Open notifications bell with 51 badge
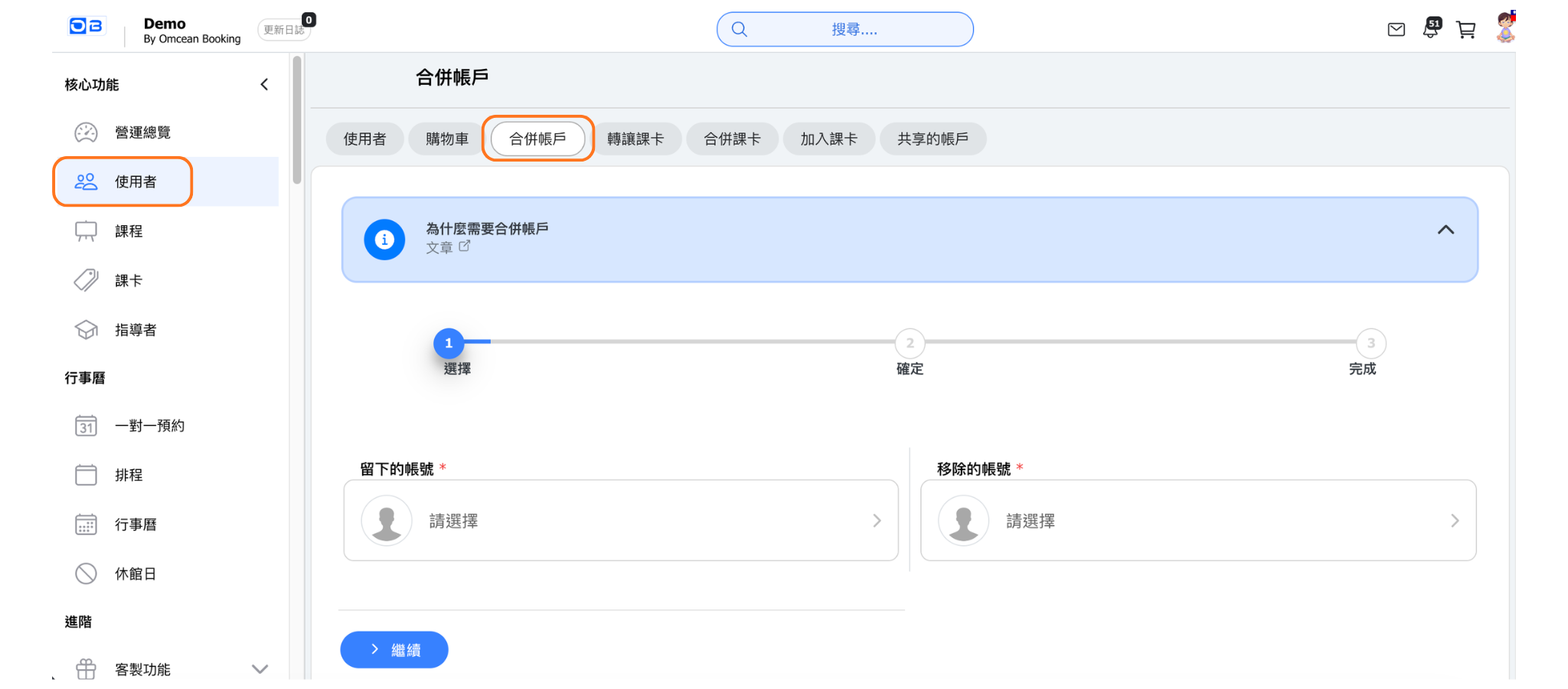Screen dimensions: 1568x689 (1430, 29)
